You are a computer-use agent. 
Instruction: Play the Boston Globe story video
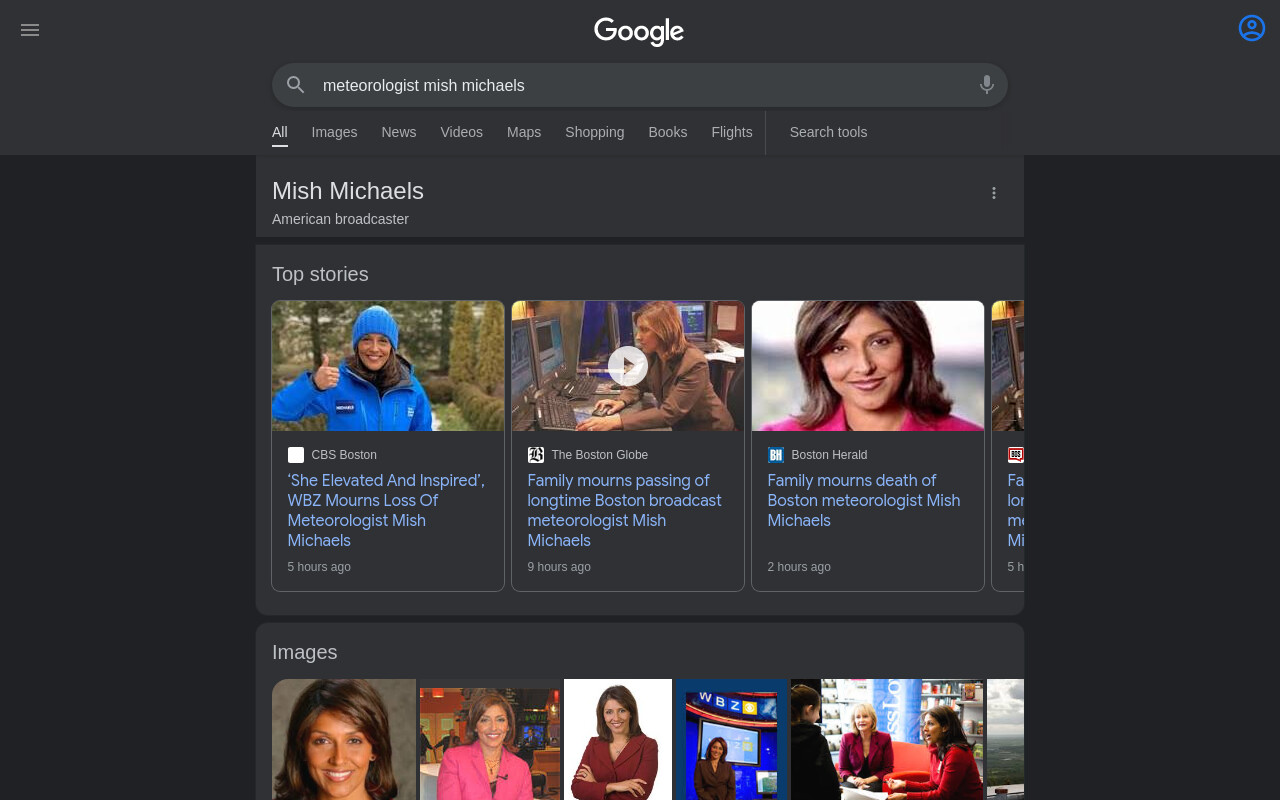coord(628,366)
